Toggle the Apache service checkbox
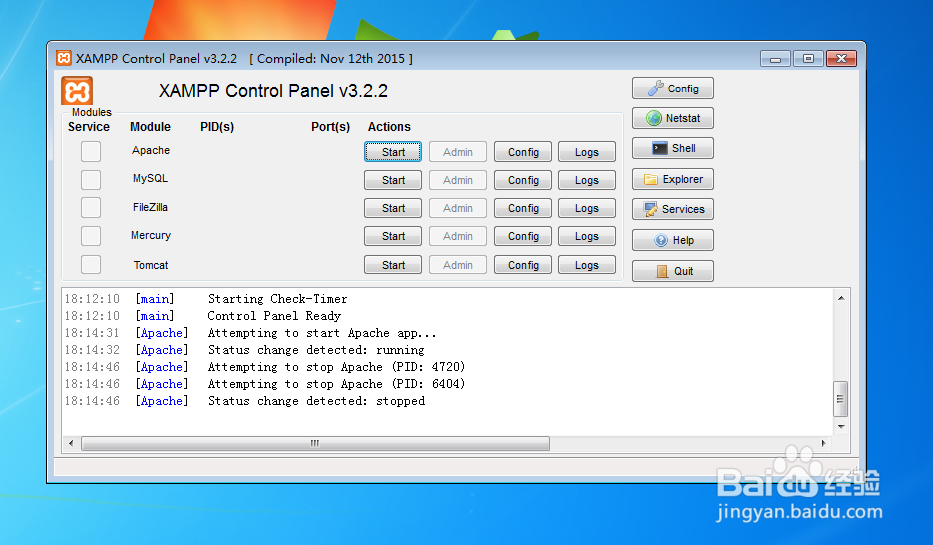The height and width of the screenshot is (545, 933). point(91,151)
